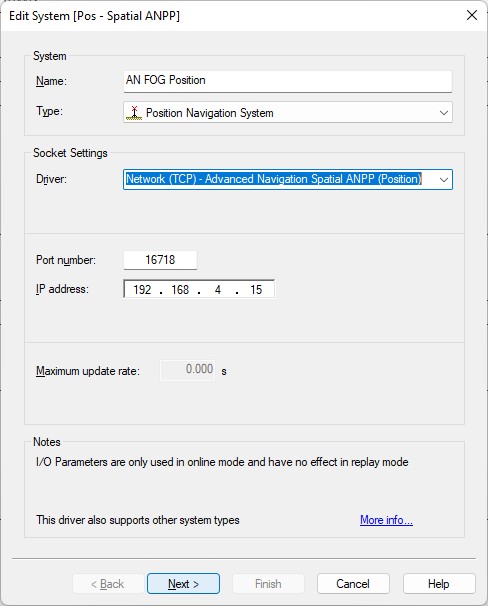Go to Next step
Viewport: 488px width, 606px height.
(184, 584)
